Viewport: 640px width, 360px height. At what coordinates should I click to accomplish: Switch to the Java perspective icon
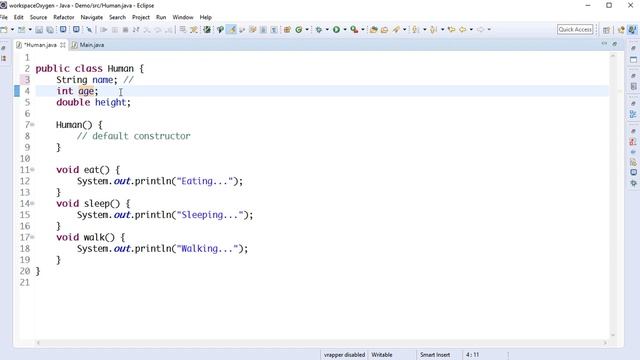pyautogui.click(x=632, y=29)
